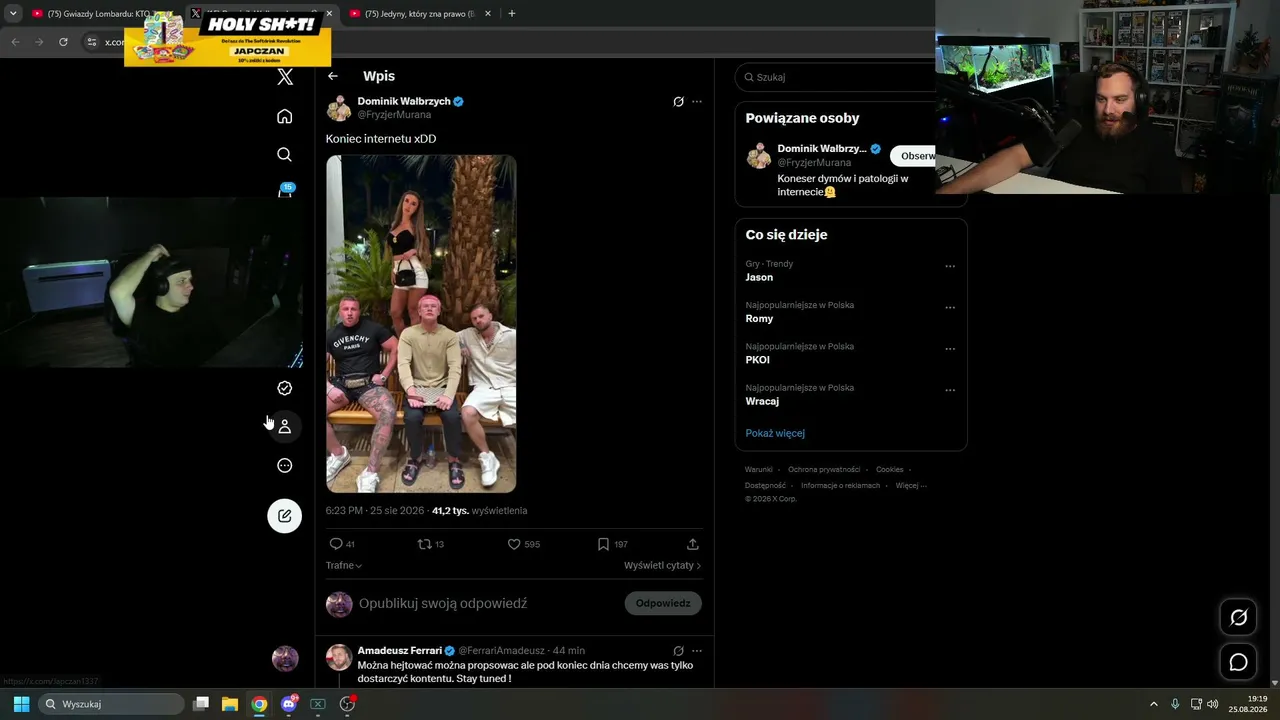Screen dimensions: 1280x720
Task: Open the Jason trending topic
Action: pyautogui.click(x=759, y=277)
